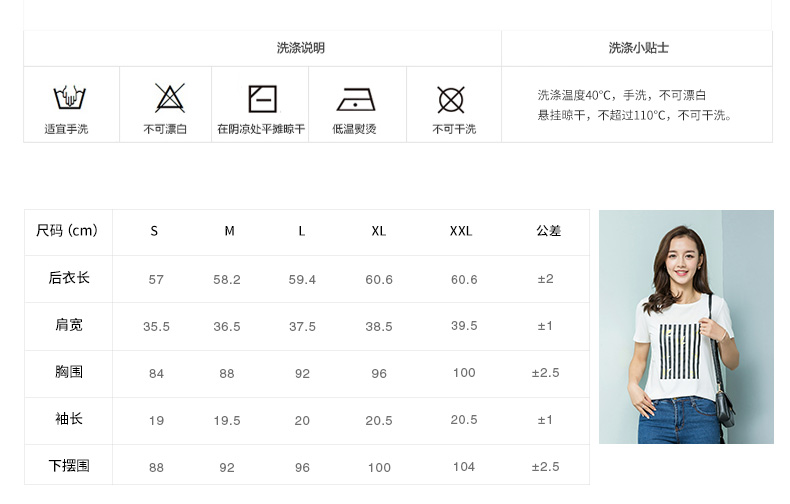Click the hand wash symbol icon
Viewport: 790px width, 504px height.
pos(70,97)
